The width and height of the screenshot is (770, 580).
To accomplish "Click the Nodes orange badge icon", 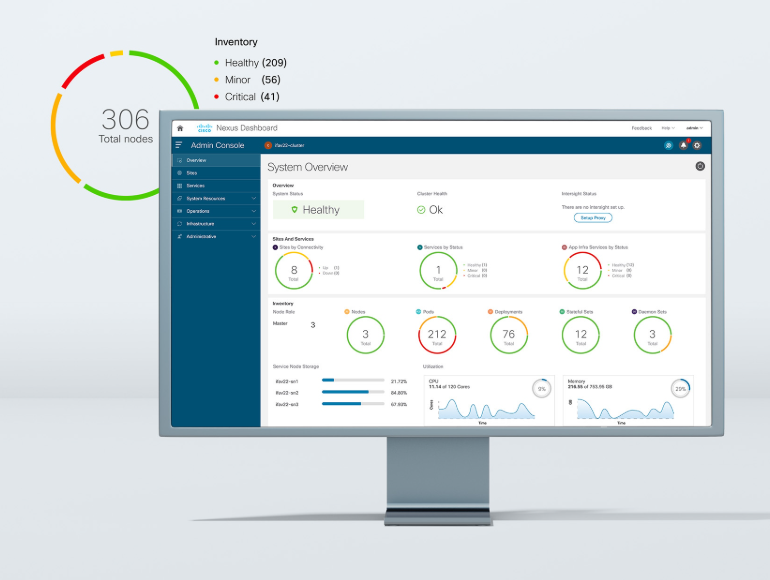I will (x=347, y=312).
